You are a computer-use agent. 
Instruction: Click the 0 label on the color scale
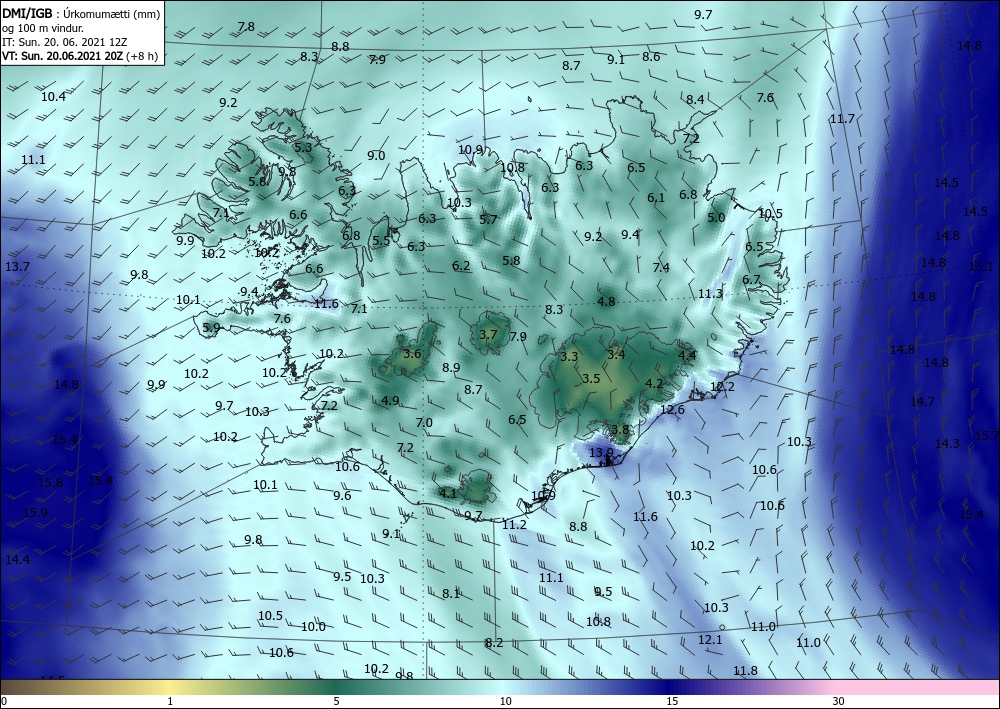pyautogui.click(x=4, y=702)
